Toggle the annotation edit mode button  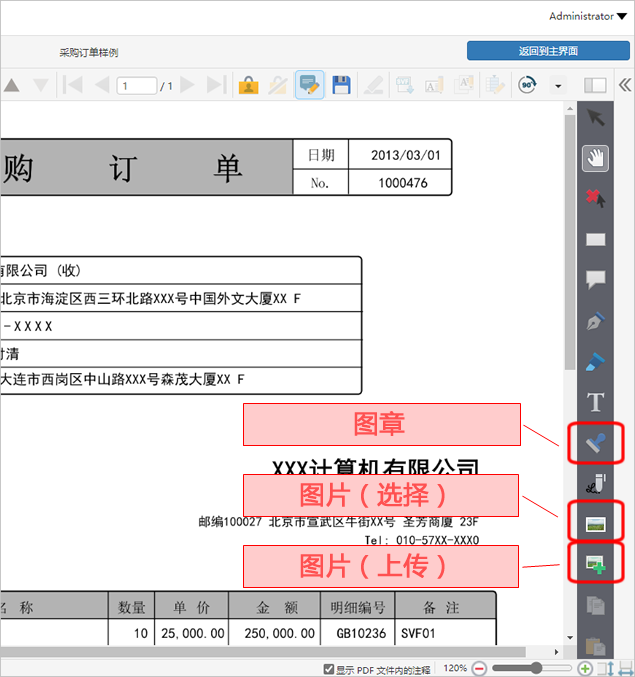click(309, 86)
